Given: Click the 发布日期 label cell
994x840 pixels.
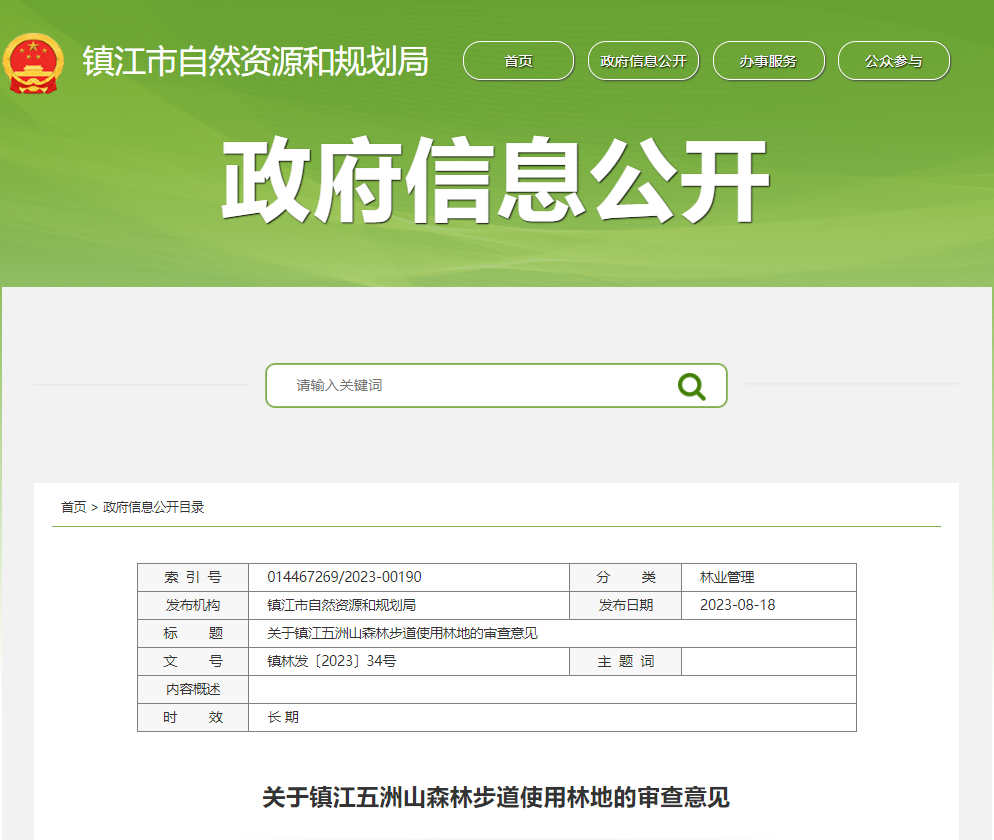Looking at the screenshot, I should 625,605.
